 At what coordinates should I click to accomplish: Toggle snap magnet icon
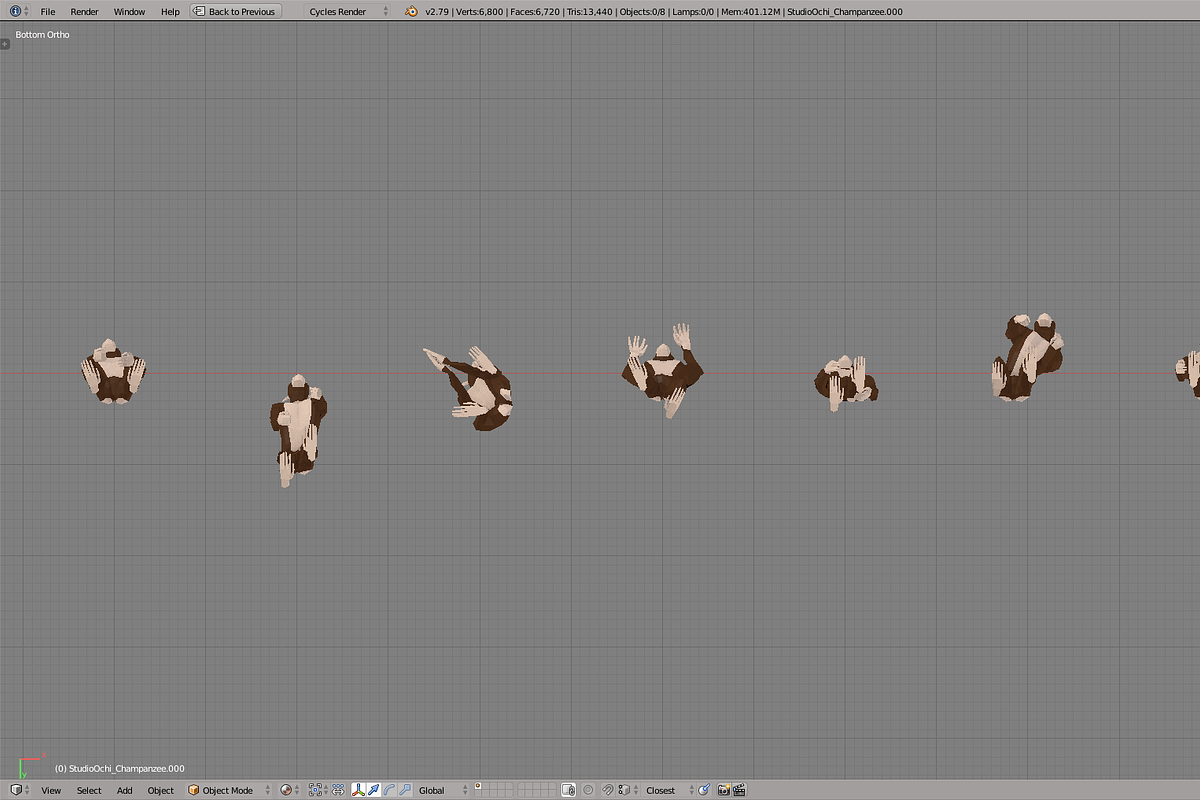pyautogui.click(x=607, y=790)
